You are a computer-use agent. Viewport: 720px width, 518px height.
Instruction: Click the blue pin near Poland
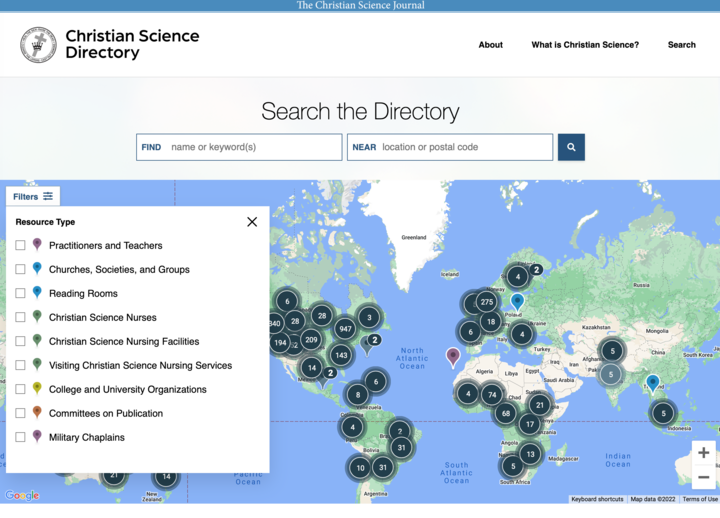coord(518,303)
